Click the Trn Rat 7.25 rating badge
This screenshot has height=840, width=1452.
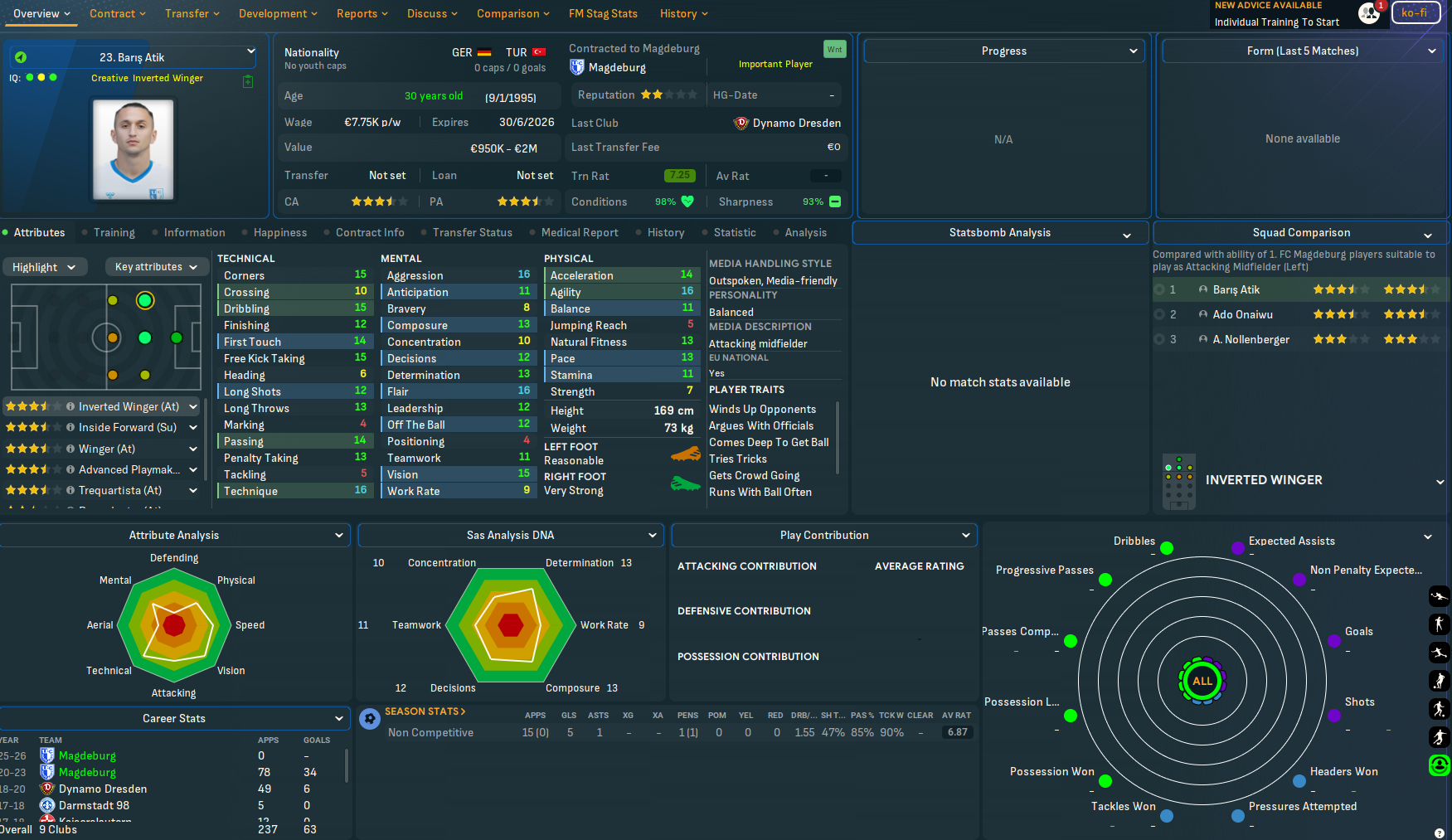pyautogui.click(x=679, y=175)
